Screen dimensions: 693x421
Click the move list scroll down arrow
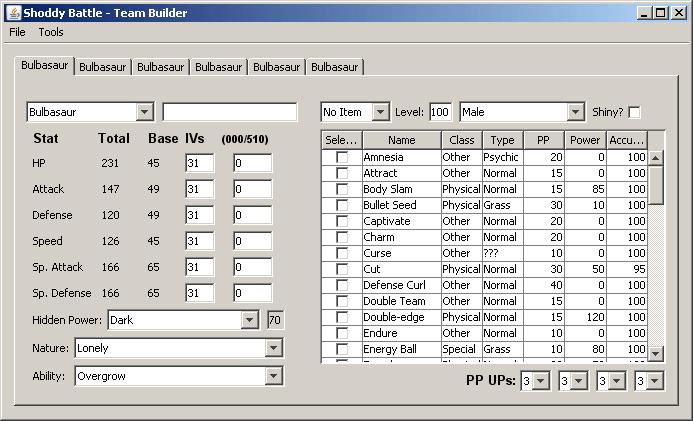(x=656, y=353)
